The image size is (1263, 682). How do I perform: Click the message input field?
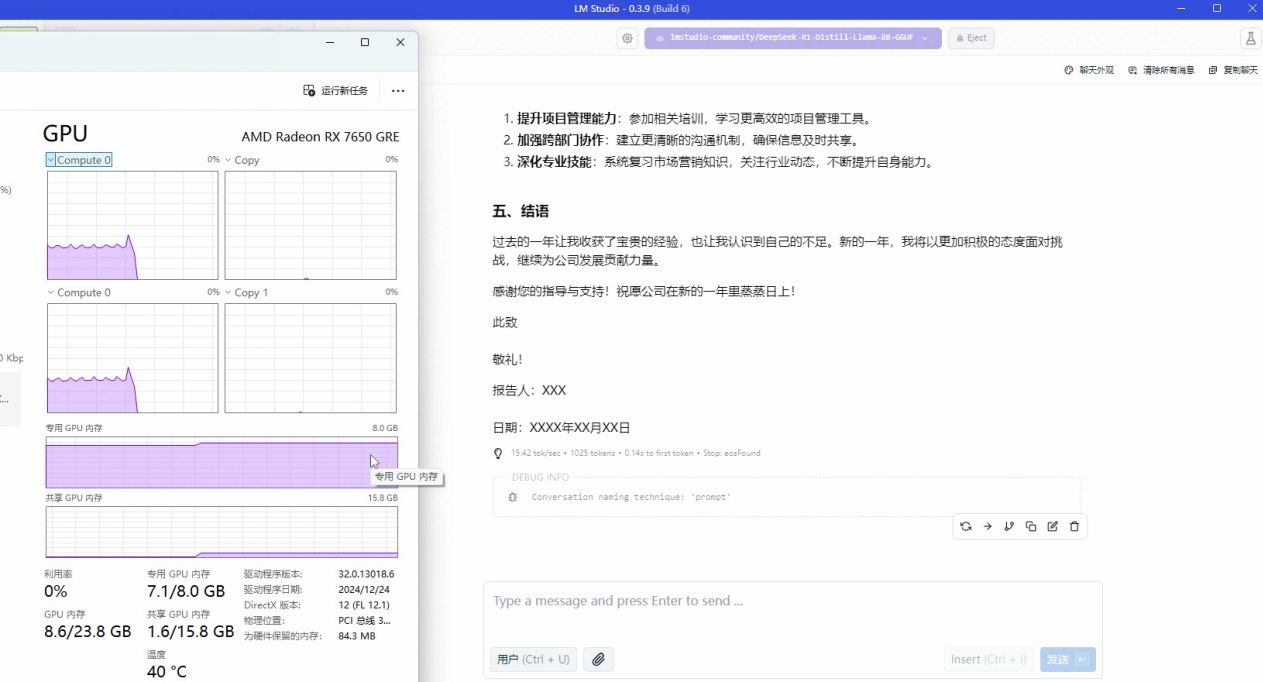click(790, 600)
